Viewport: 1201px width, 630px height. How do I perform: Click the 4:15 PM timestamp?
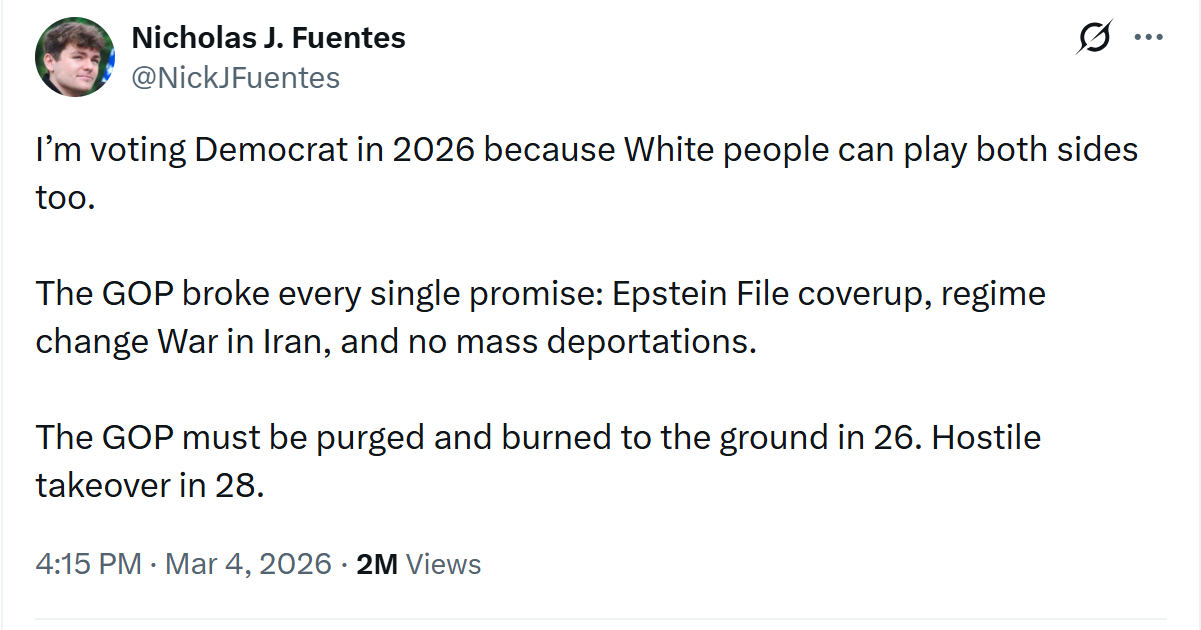click(88, 564)
